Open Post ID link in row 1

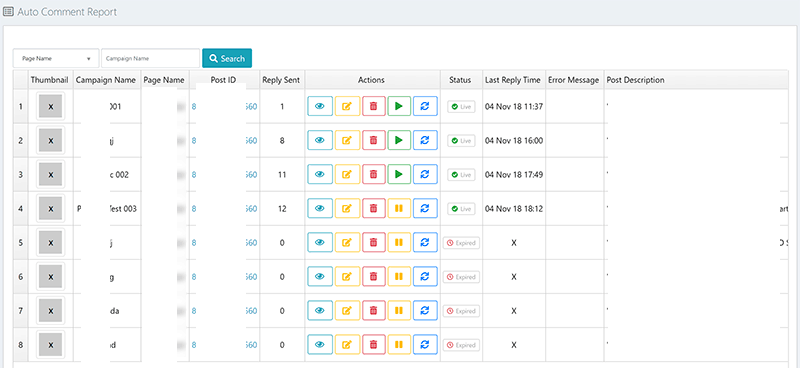click(224, 107)
